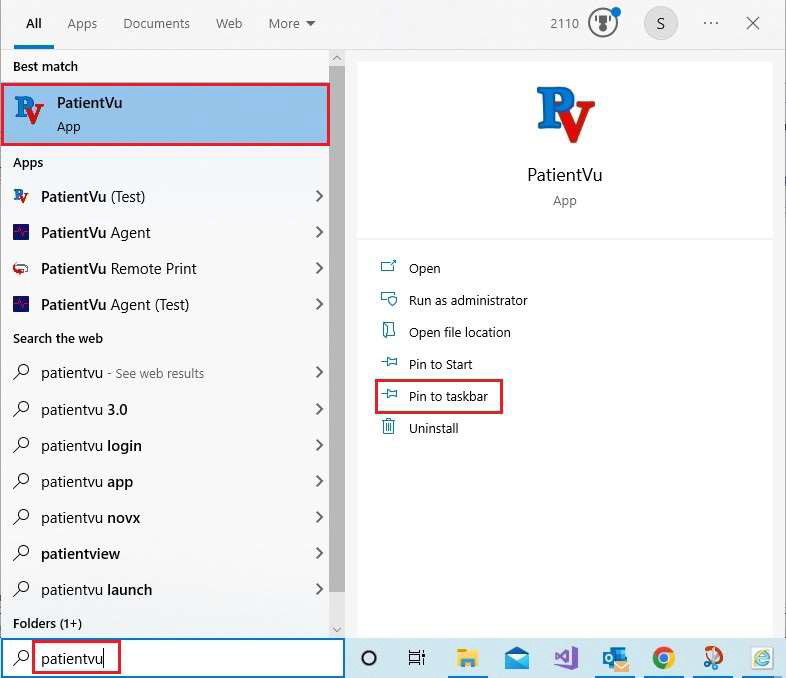Expand the 'patientview' suggestion arrow
The image size is (786, 678).
[319, 553]
